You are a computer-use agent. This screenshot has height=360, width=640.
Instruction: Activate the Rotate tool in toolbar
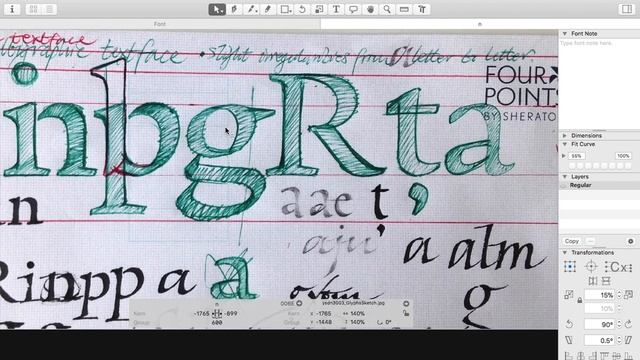tap(302, 9)
